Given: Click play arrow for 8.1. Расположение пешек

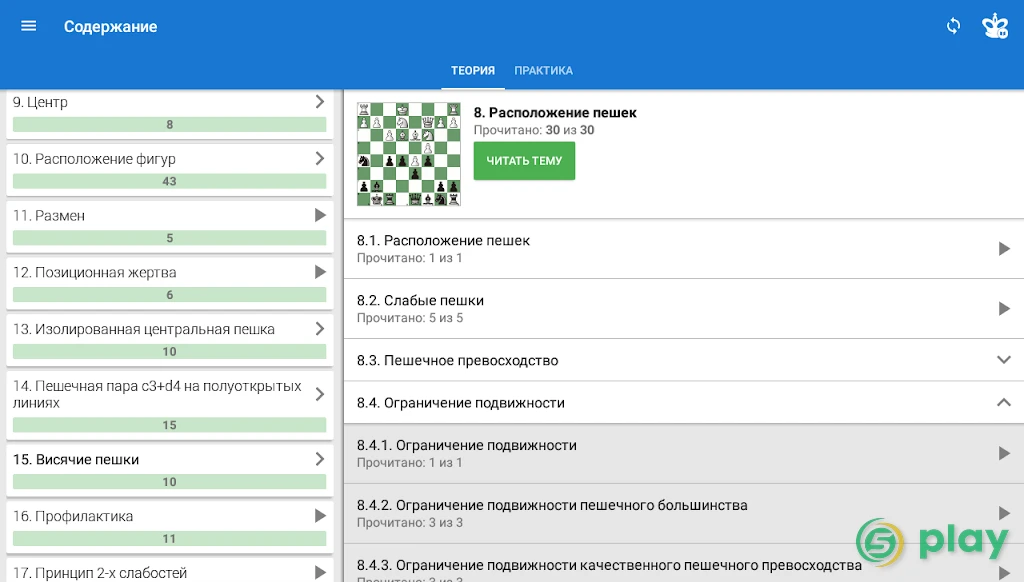Looking at the screenshot, I should pos(1004,249).
